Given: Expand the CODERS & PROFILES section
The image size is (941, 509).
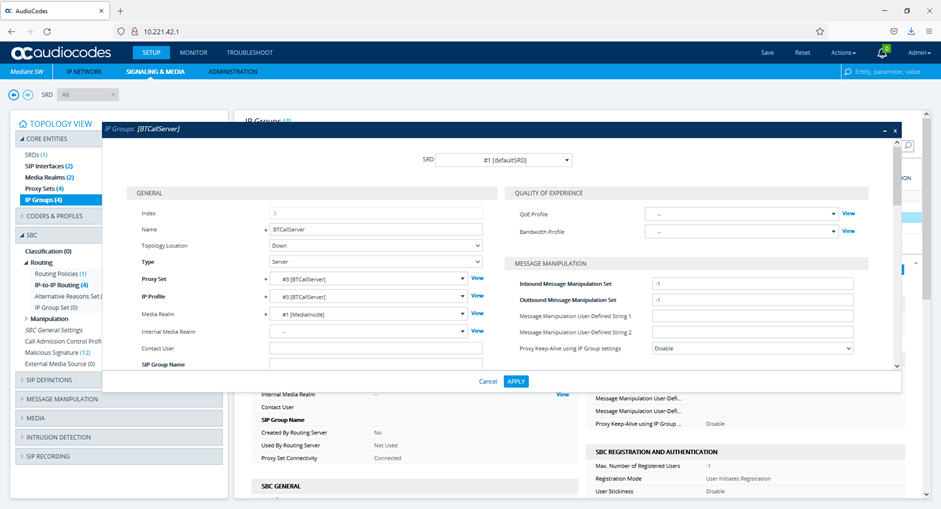Looking at the screenshot, I should [59, 216].
